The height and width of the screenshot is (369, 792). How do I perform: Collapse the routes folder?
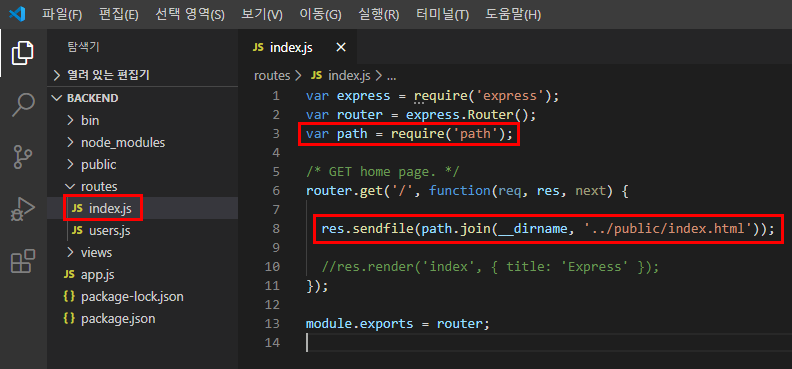click(143, 186)
